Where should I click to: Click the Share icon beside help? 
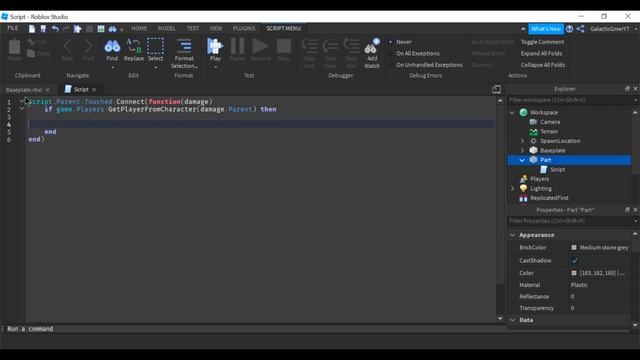tap(580, 29)
